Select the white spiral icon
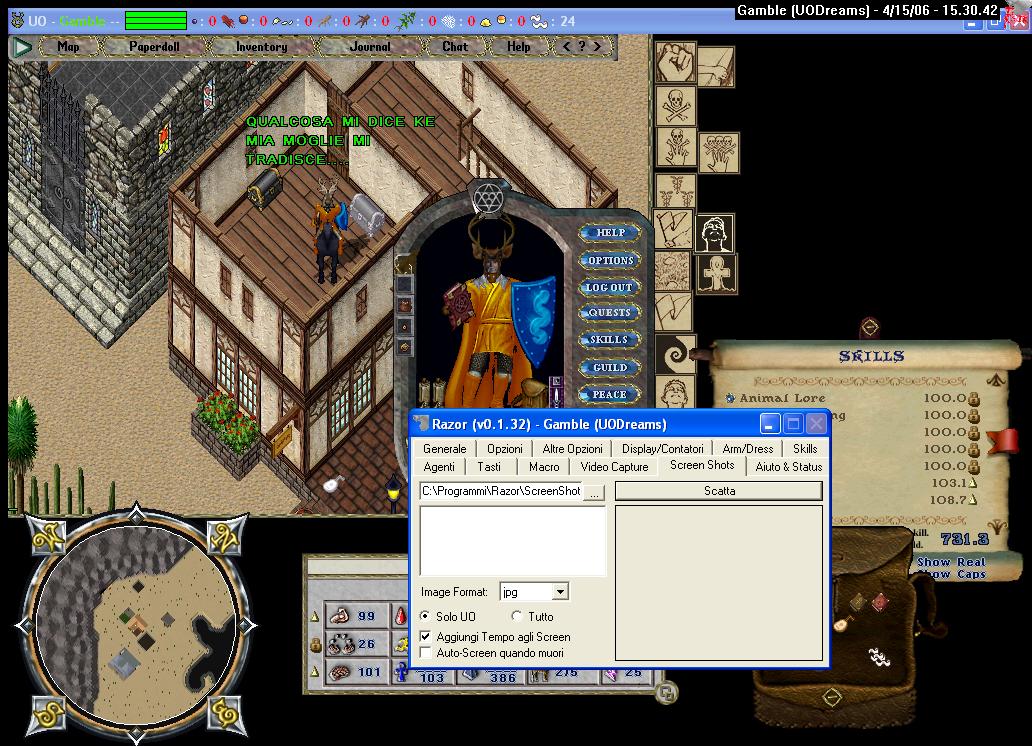 [x=675, y=354]
